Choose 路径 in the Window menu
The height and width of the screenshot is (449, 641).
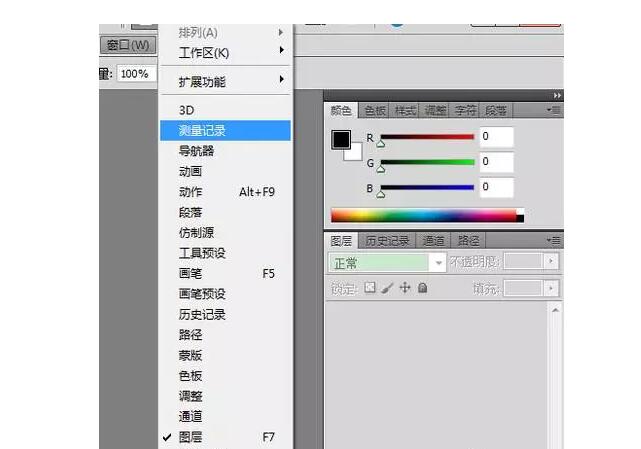tap(225, 335)
